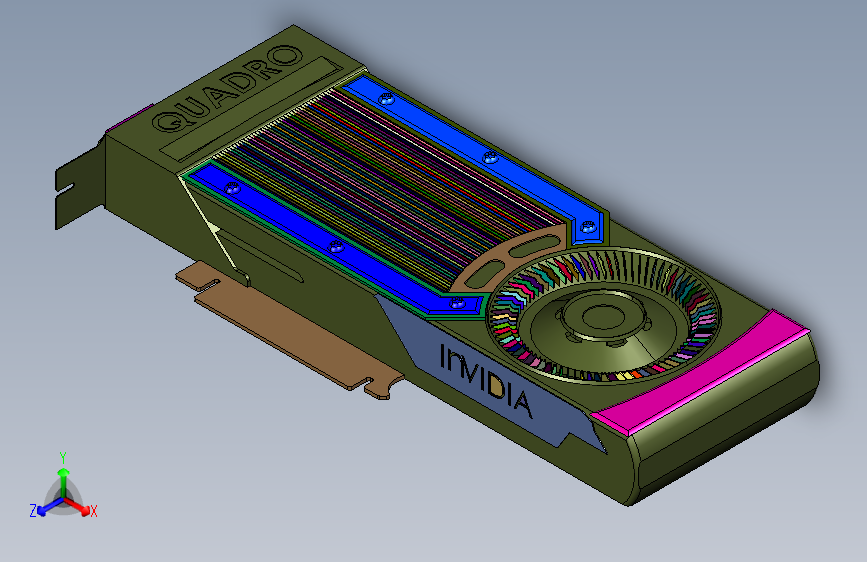Click the blue Z axis arrow on the triad
867x562 pixels.
(x=51, y=506)
